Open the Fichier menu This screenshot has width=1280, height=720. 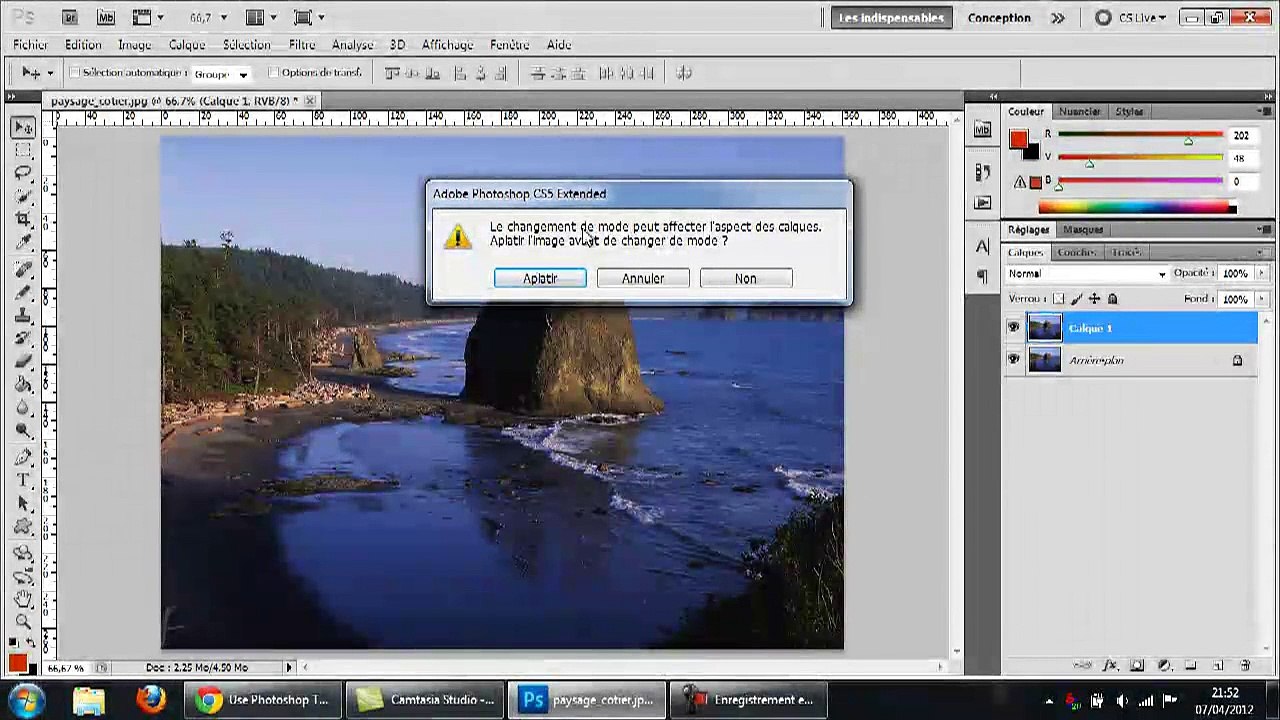pyautogui.click(x=30, y=45)
